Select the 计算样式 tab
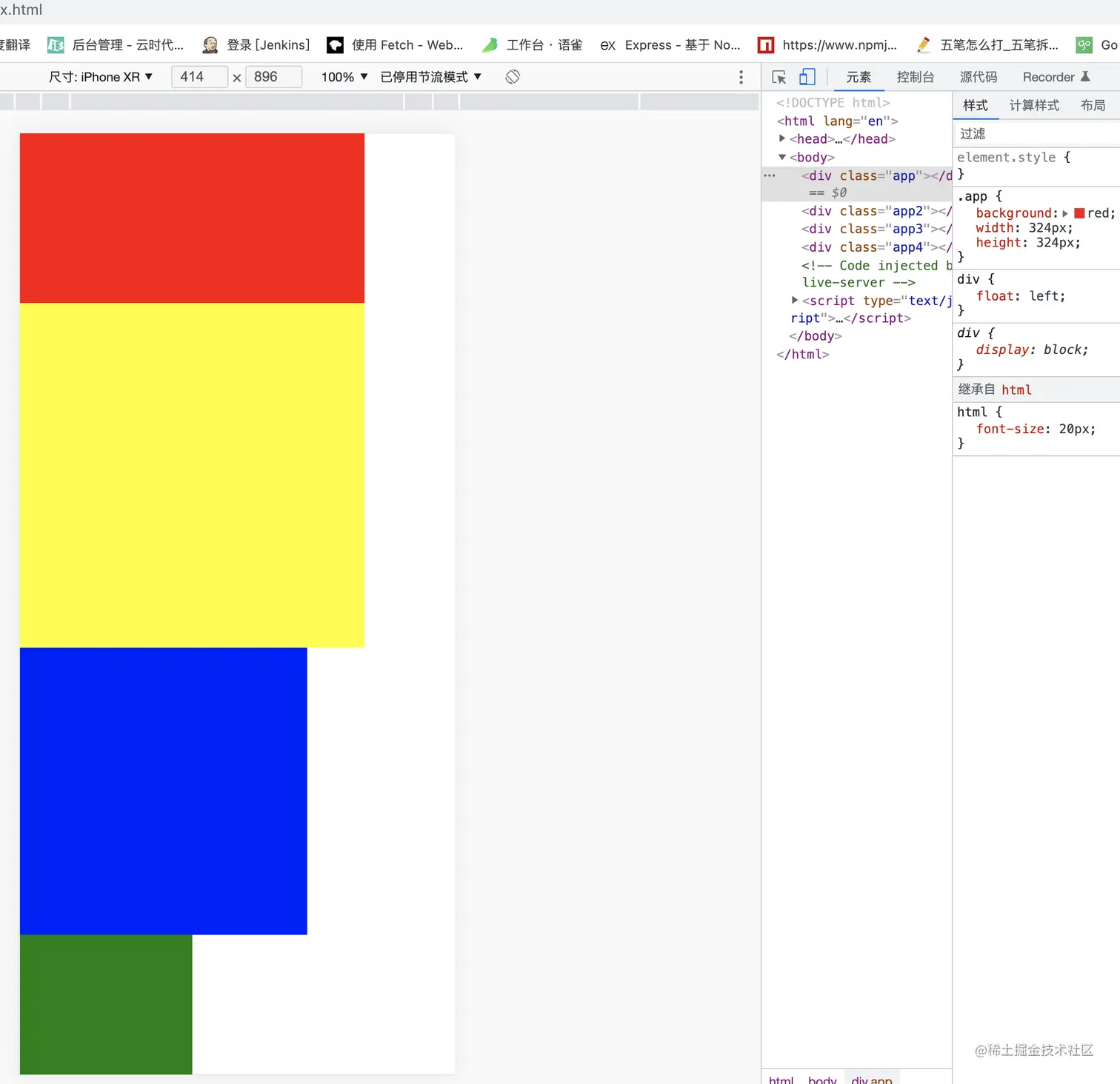The width and height of the screenshot is (1120, 1084). coord(1034,105)
